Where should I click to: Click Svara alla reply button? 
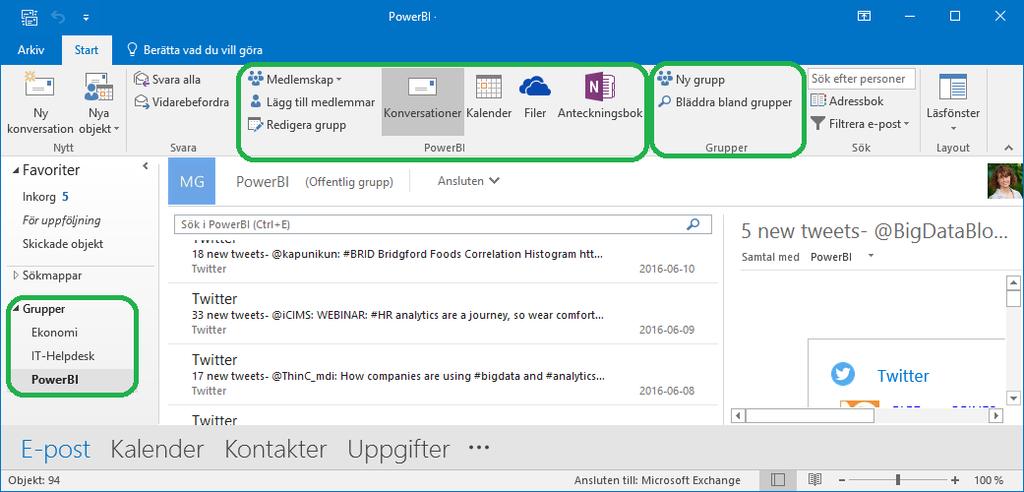pos(168,79)
